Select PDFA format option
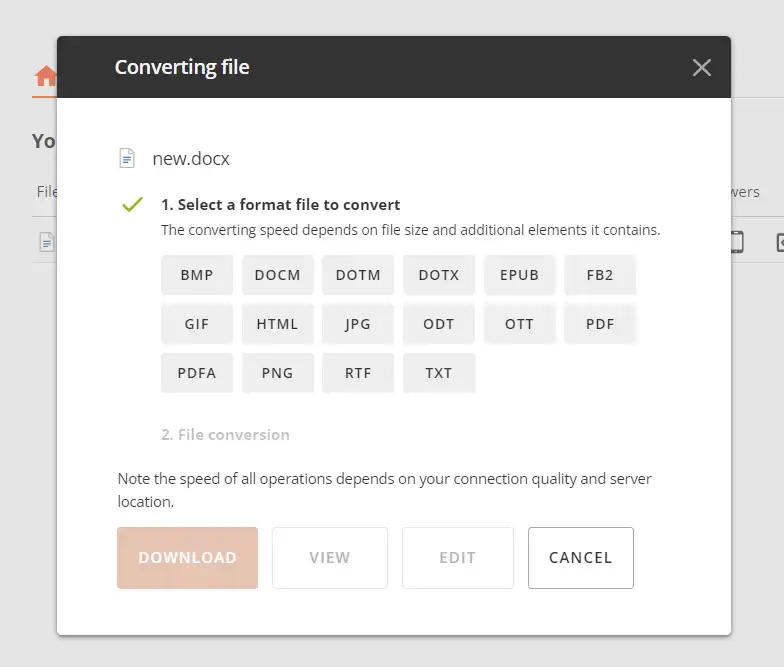784x667 pixels. coord(197,373)
